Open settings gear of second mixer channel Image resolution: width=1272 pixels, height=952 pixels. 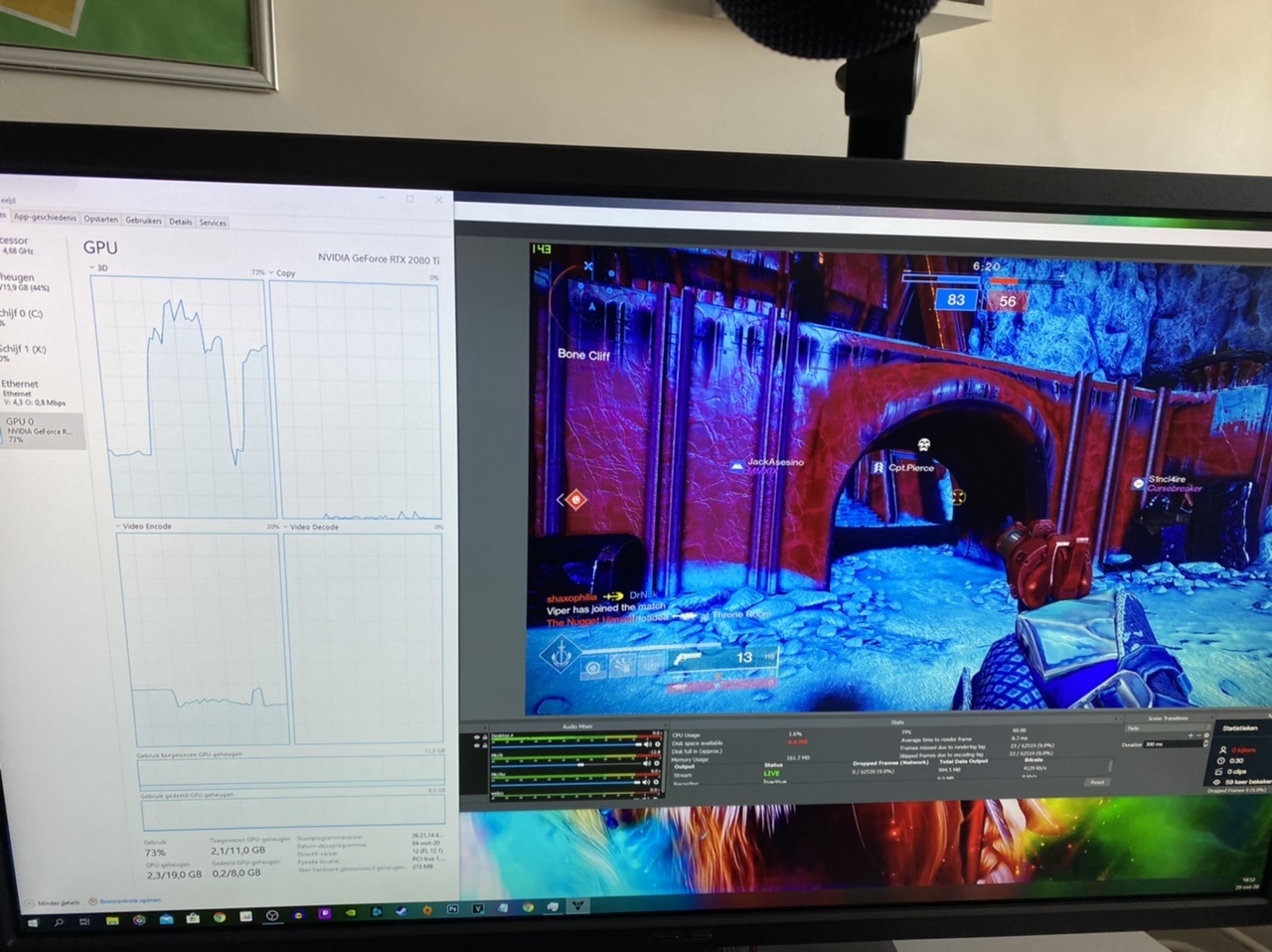point(657,764)
